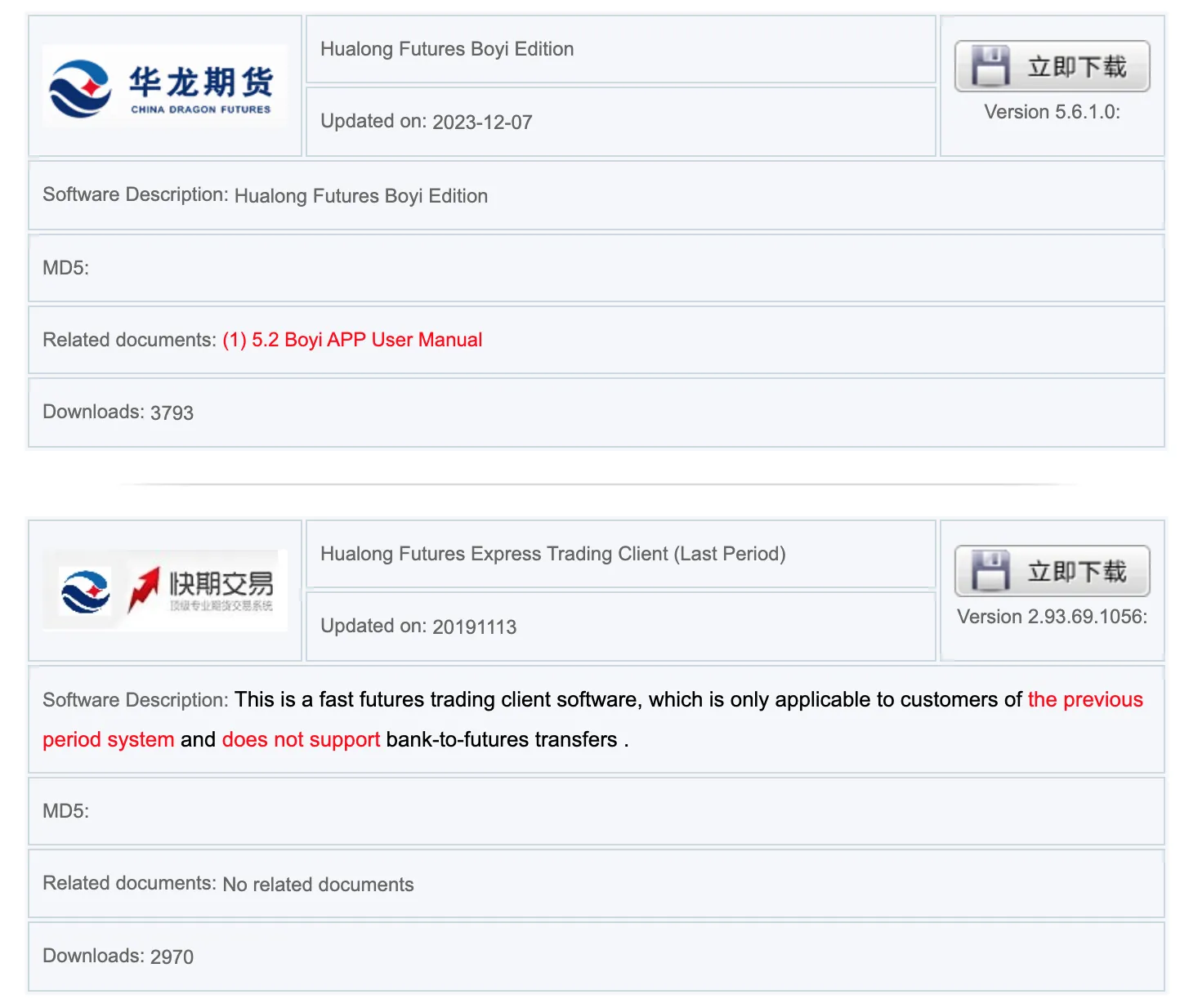
Task: Click the 'bank-to-futures transfers' text
Action: click(502, 739)
